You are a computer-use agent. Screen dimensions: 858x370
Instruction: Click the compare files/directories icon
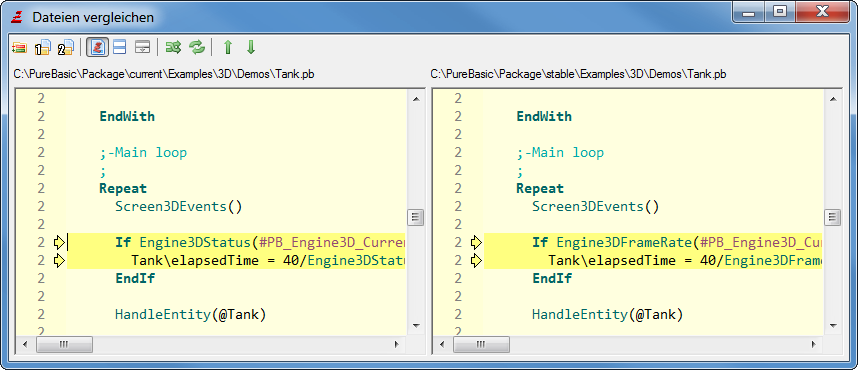coord(19,48)
